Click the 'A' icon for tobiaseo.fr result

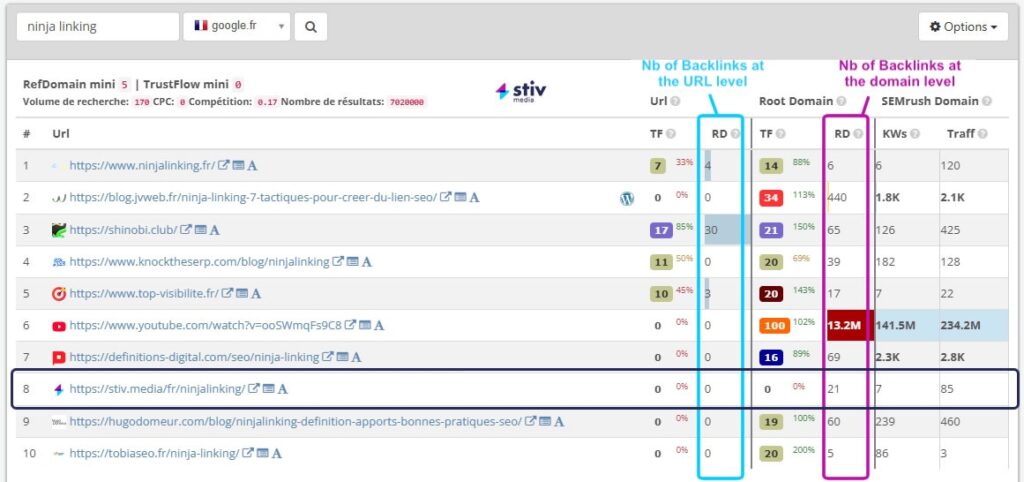pyautogui.click(x=276, y=454)
